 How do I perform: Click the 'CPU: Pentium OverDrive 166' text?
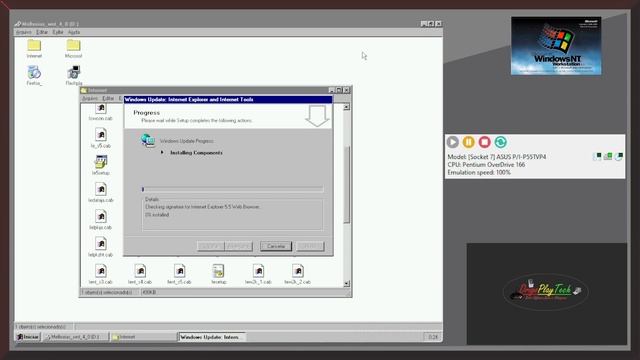pyautogui.click(x=486, y=164)
